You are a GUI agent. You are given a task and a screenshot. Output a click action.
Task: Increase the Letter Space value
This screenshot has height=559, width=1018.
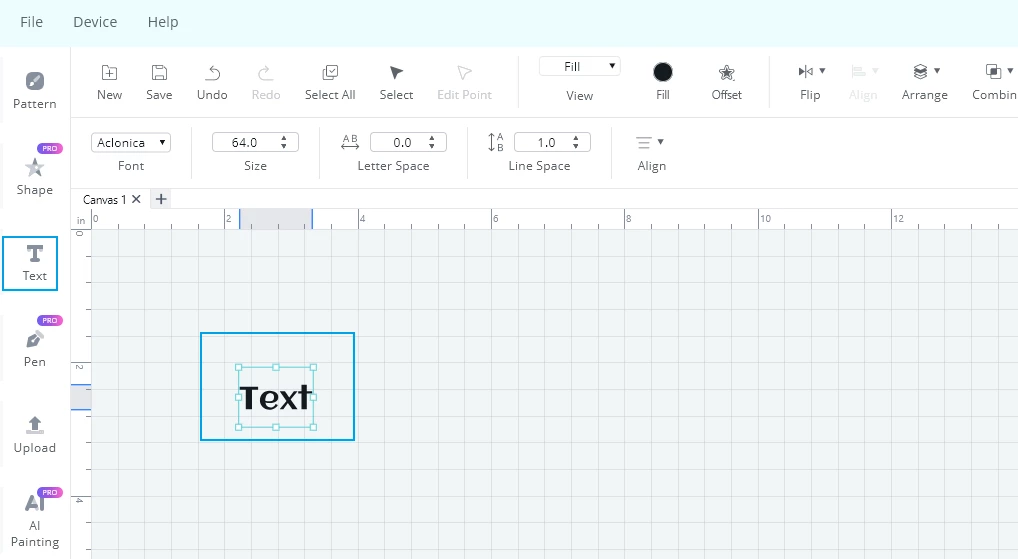[432, 138]
